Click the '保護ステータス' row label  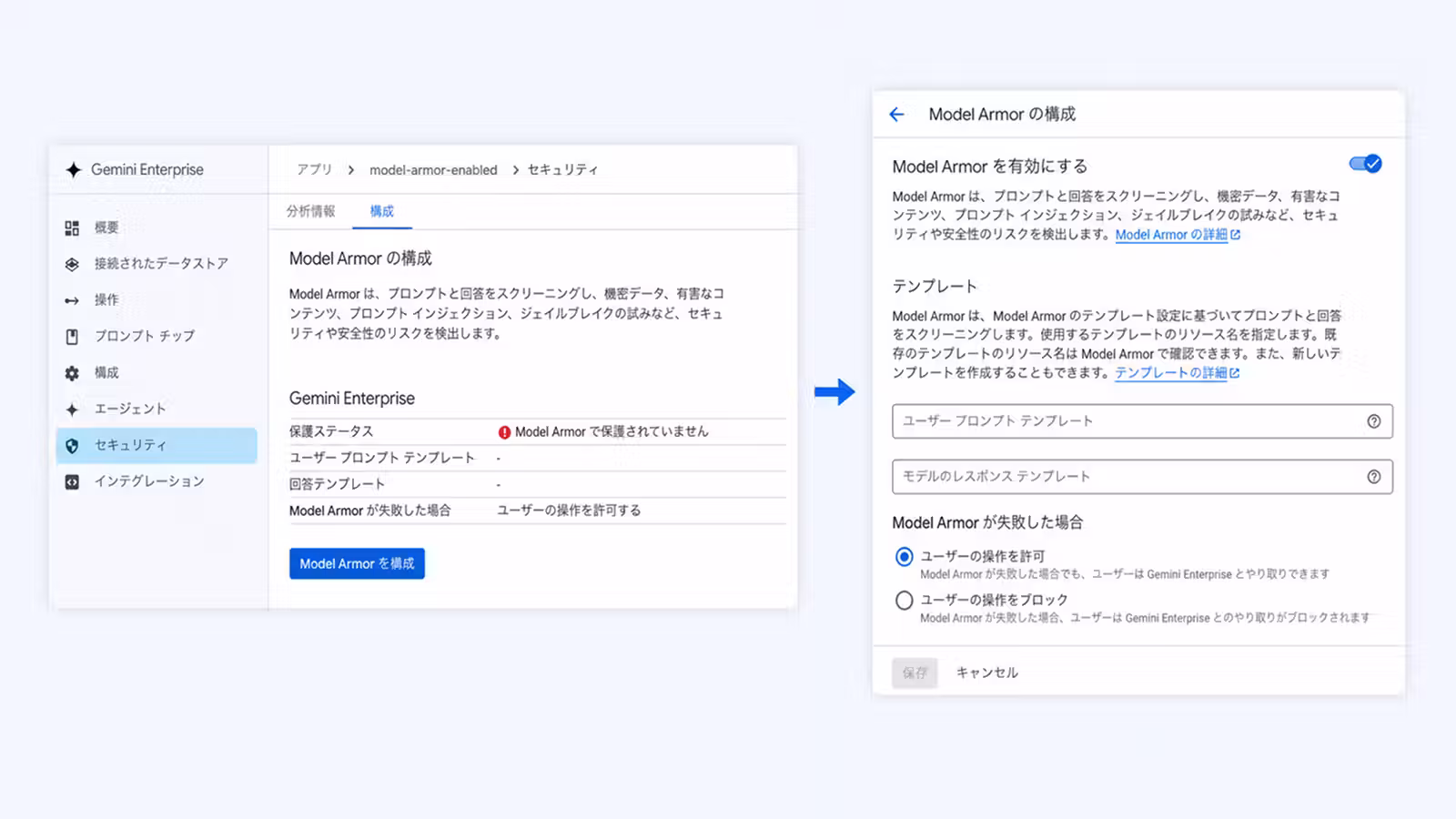[331, 431]
